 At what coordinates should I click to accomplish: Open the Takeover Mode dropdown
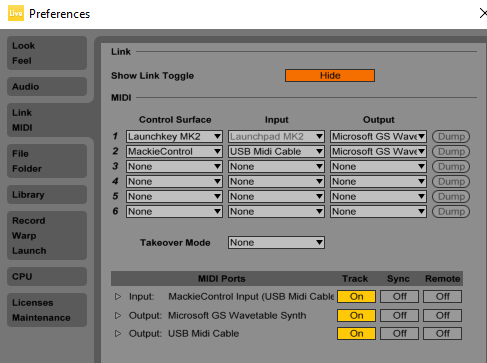pos(276,242)
